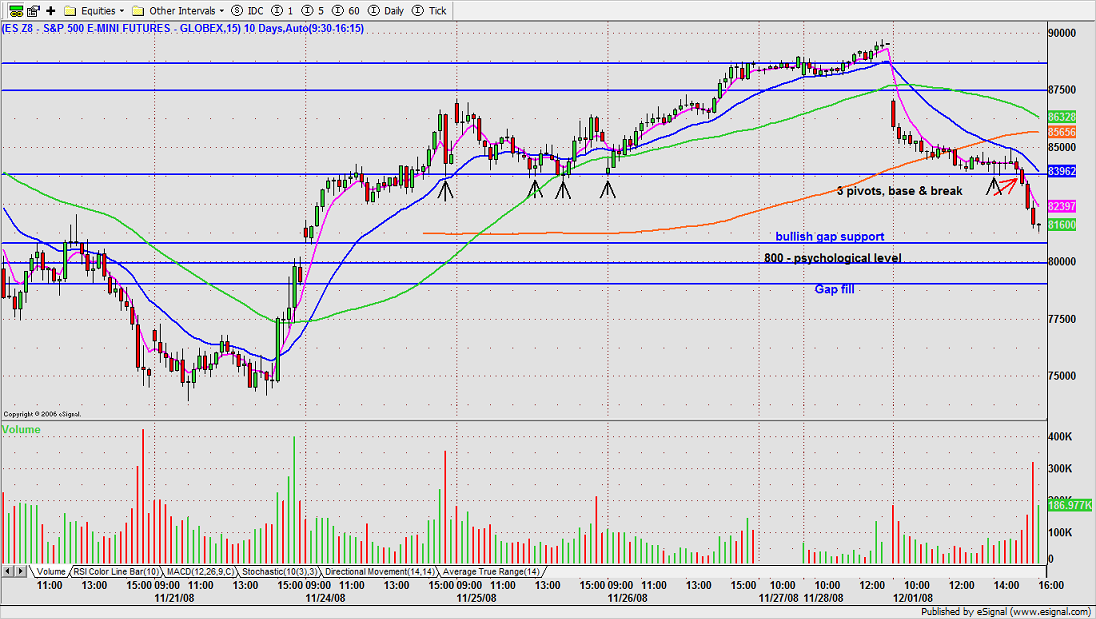Select the '800 - psychological level' annotation
Viewport: 1096px width, 619px height.
click(x=832, y=258)
